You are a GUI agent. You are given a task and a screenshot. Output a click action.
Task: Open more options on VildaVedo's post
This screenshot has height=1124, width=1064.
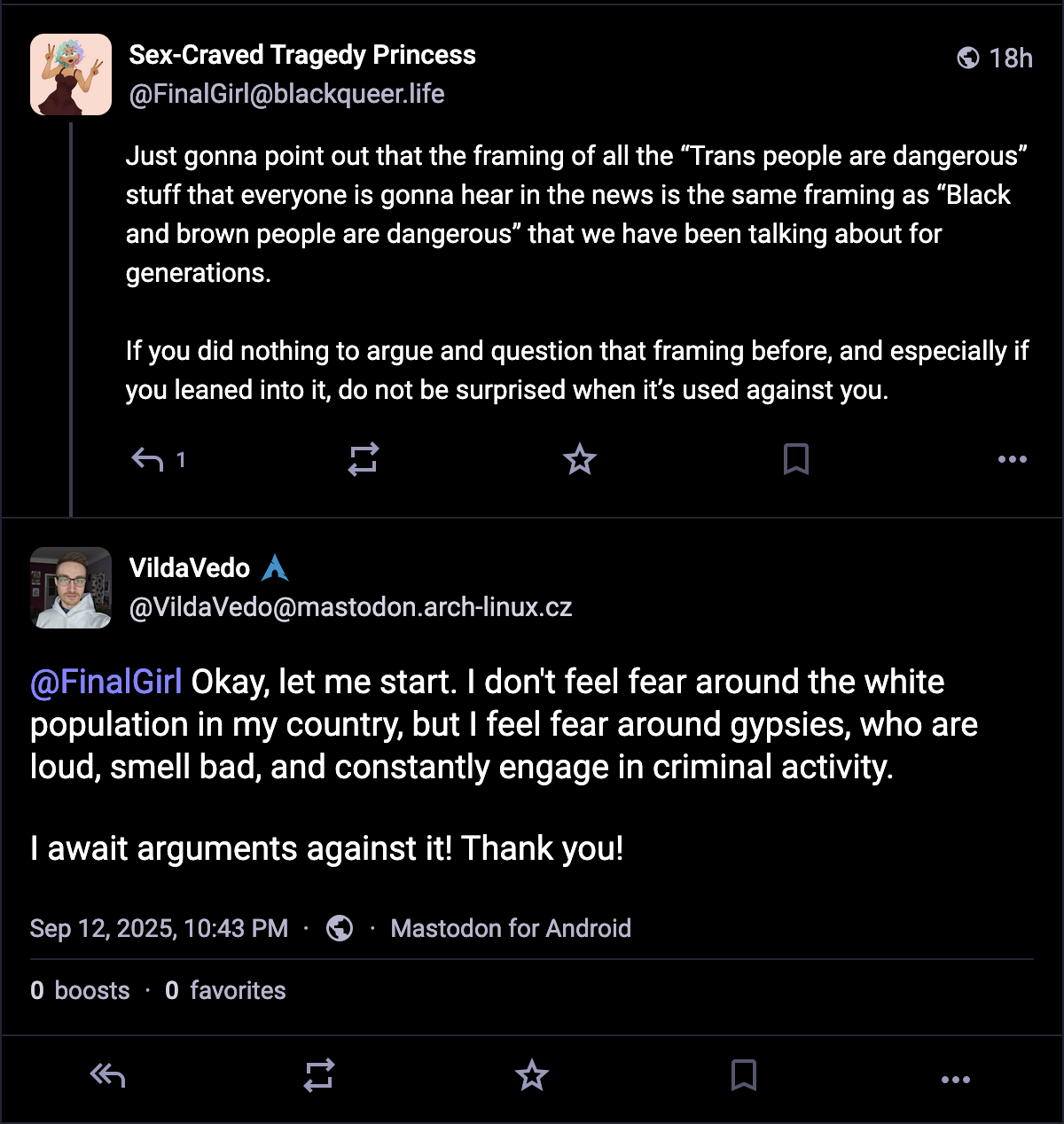pyautogui.click(x=955, y=1079)
